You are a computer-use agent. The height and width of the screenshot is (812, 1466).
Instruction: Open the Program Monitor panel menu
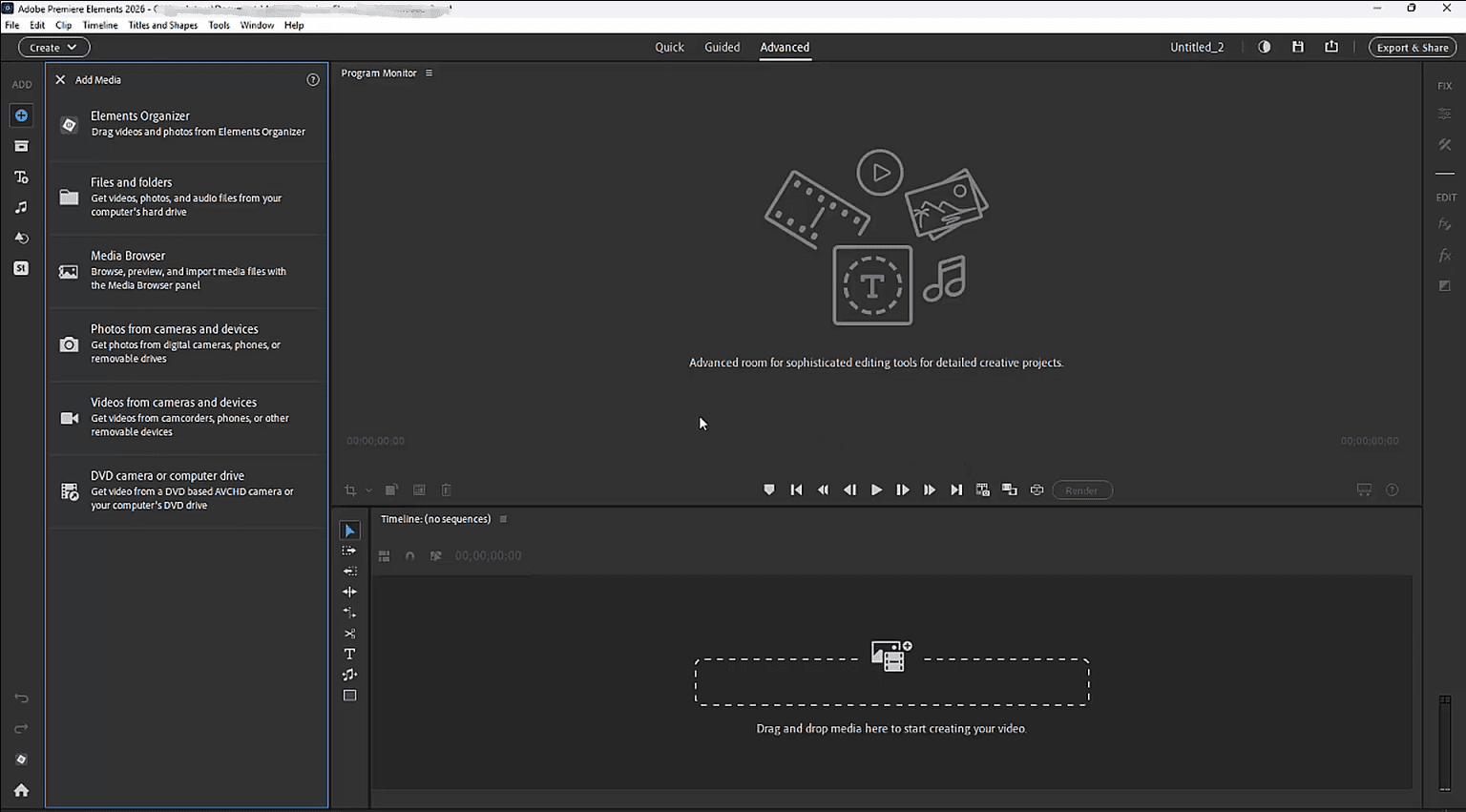[429, 73]
